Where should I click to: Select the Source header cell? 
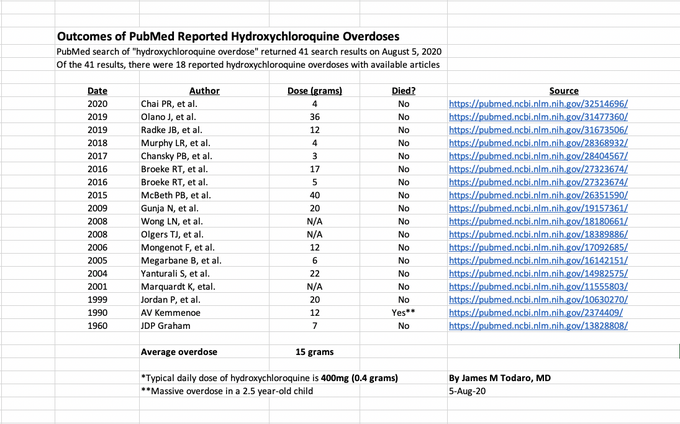coord(564,91)
